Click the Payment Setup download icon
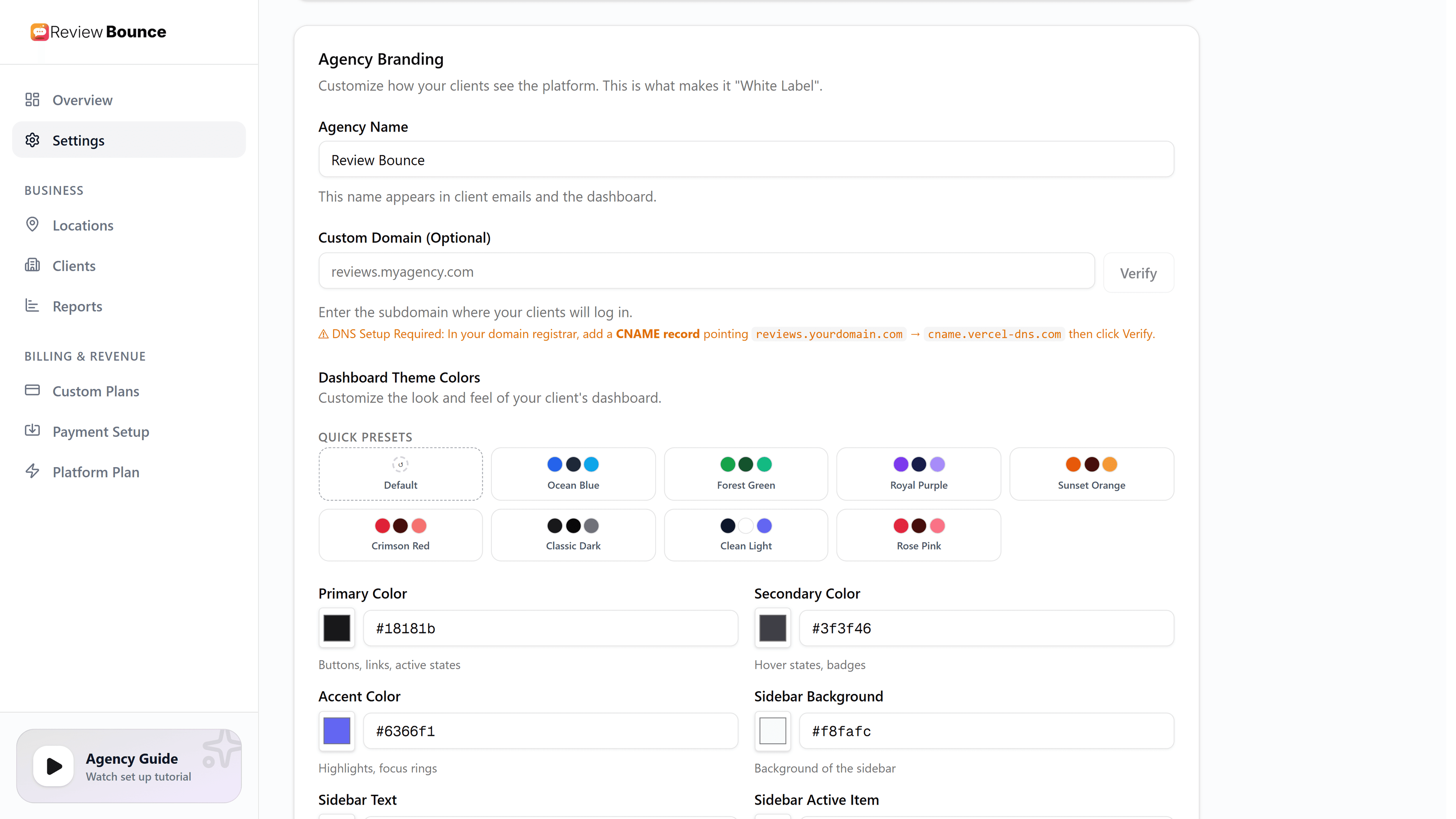Image resolution: width=1456 pixels, height=819 pixels. pos(32,431)
